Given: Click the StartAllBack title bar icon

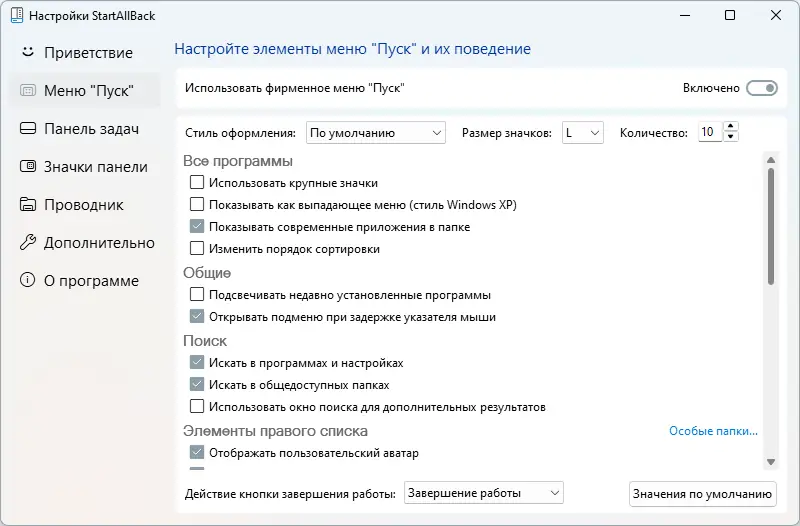Looking at the screenshot, I should [14, 16].
